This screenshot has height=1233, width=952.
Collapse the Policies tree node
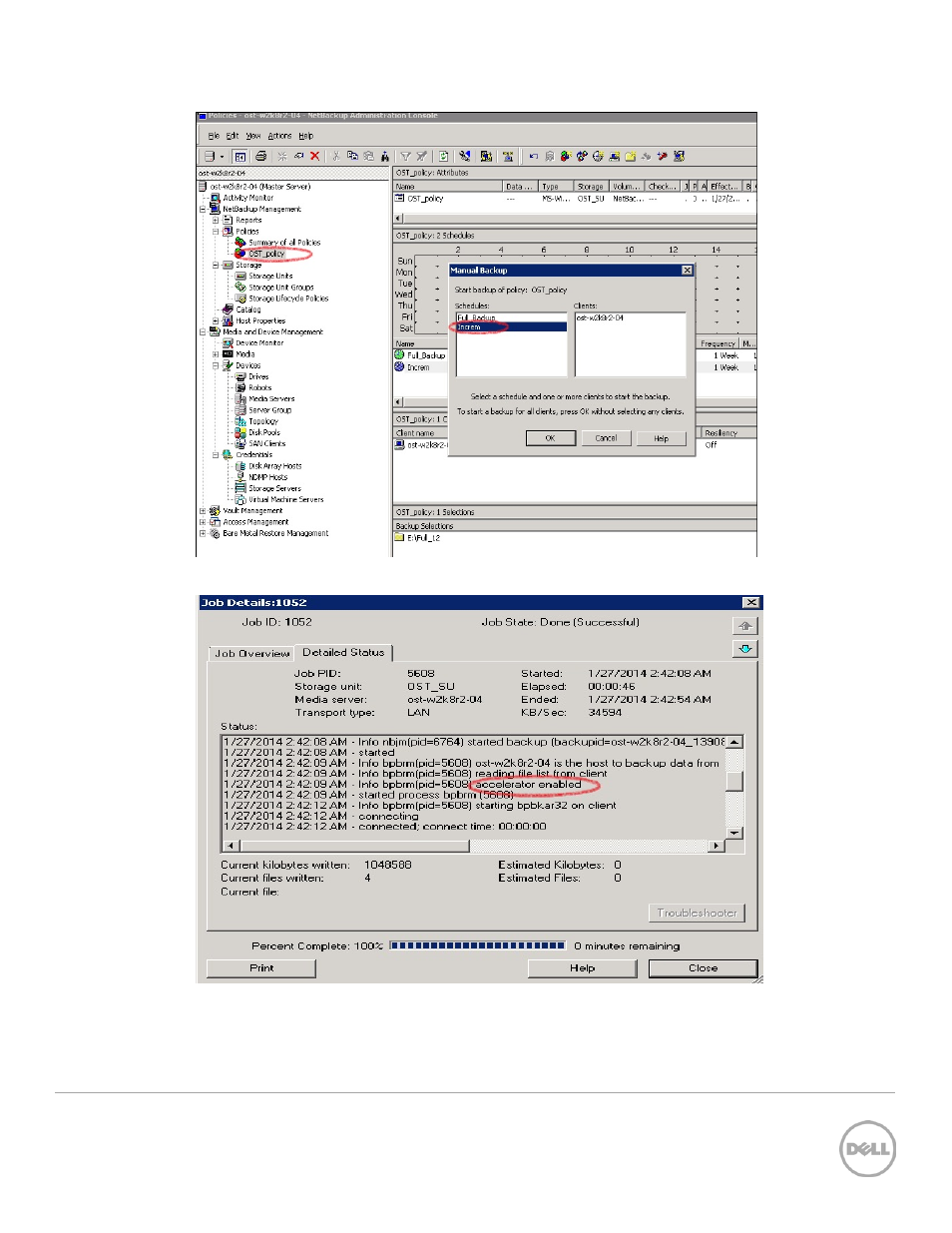click(x=216, y=232)
